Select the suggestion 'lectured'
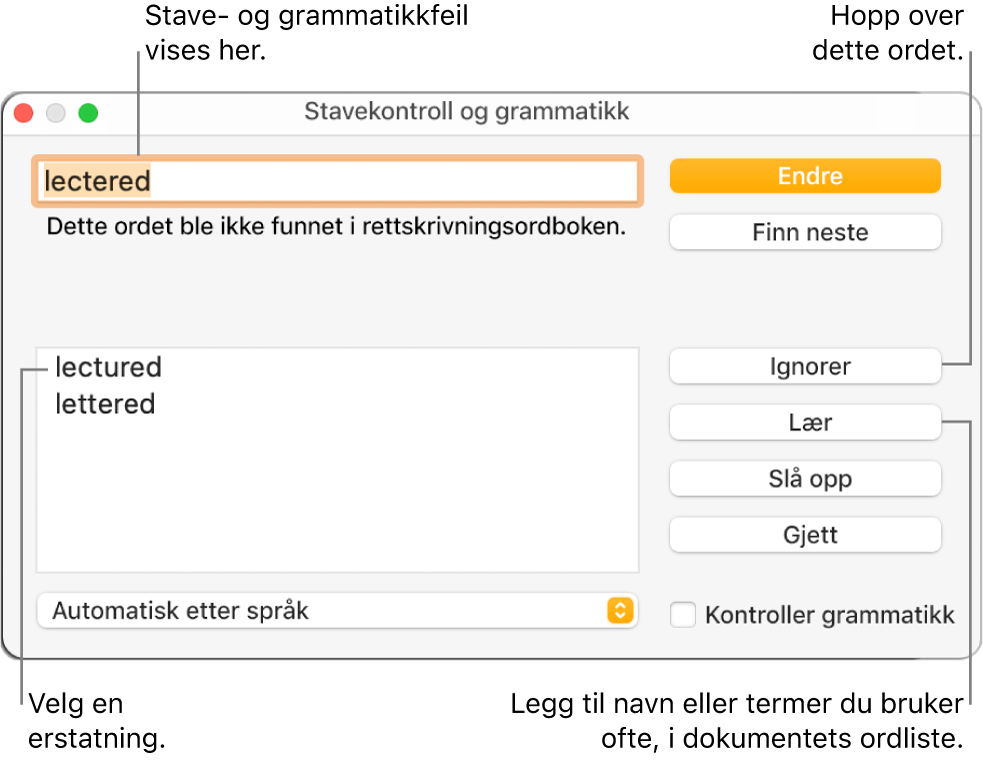This screenshot has width=983, height=764. (108, 367)
